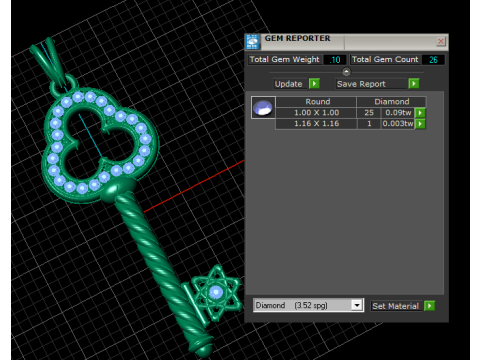Click the GEM REPORTER title bar
Viewport: 480px width, 360px height.
click(347, 41)
